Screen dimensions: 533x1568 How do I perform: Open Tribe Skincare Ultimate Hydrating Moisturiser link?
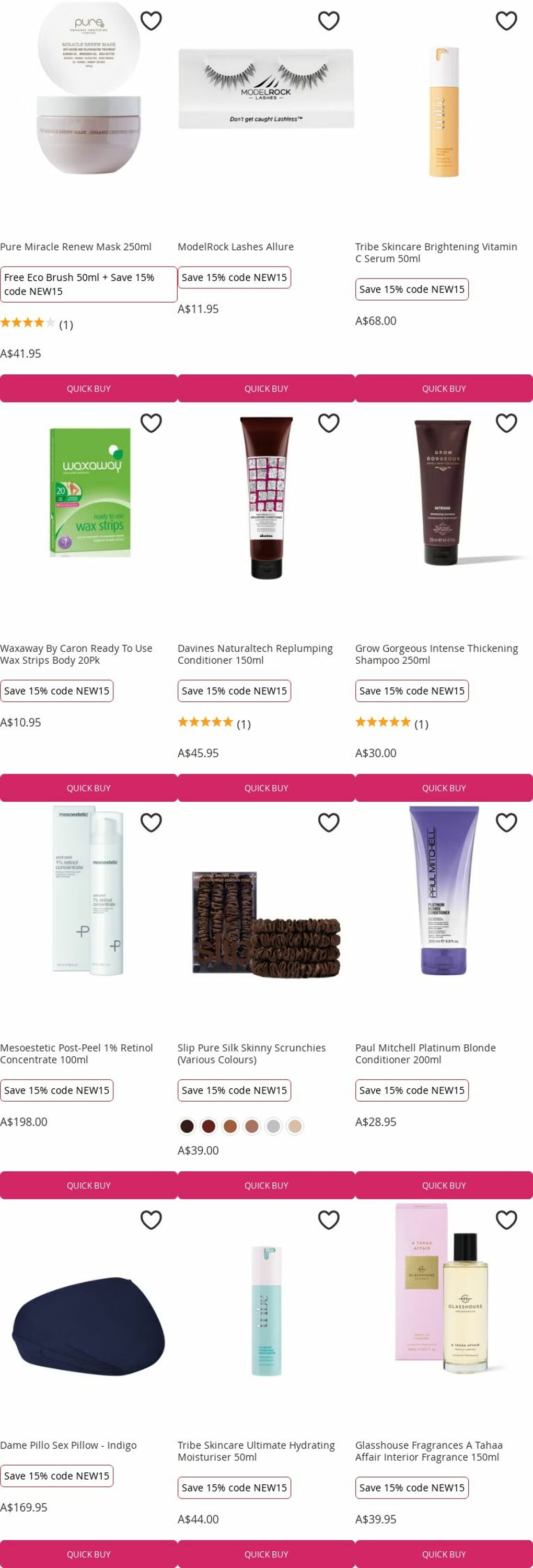click(256, 1451)
